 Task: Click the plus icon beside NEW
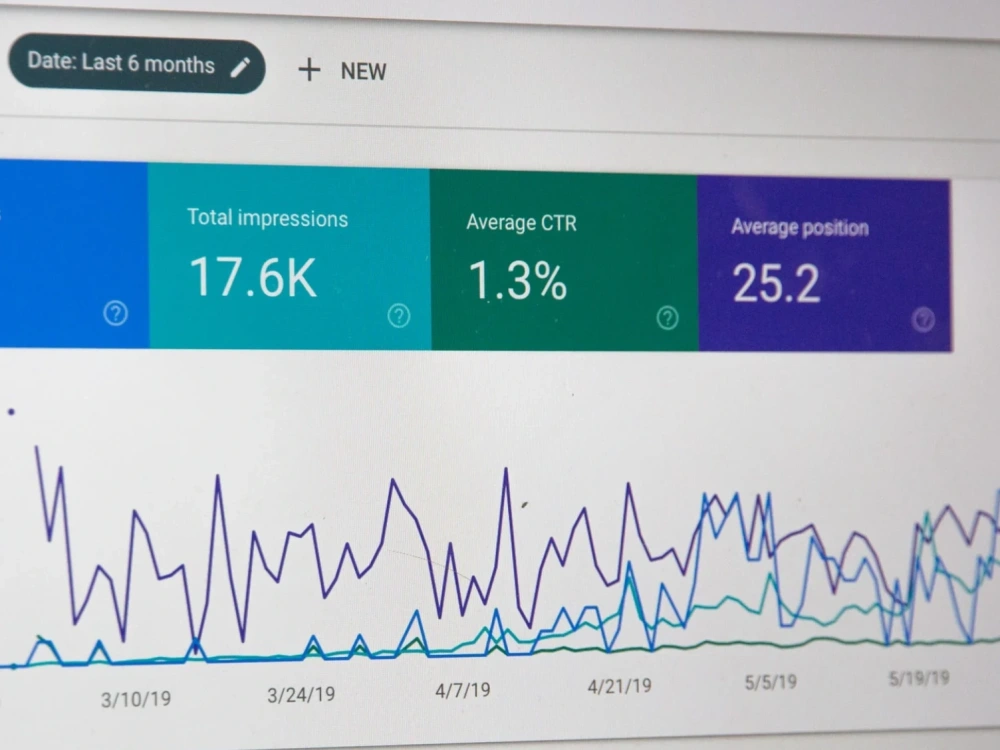click(309, 70)
